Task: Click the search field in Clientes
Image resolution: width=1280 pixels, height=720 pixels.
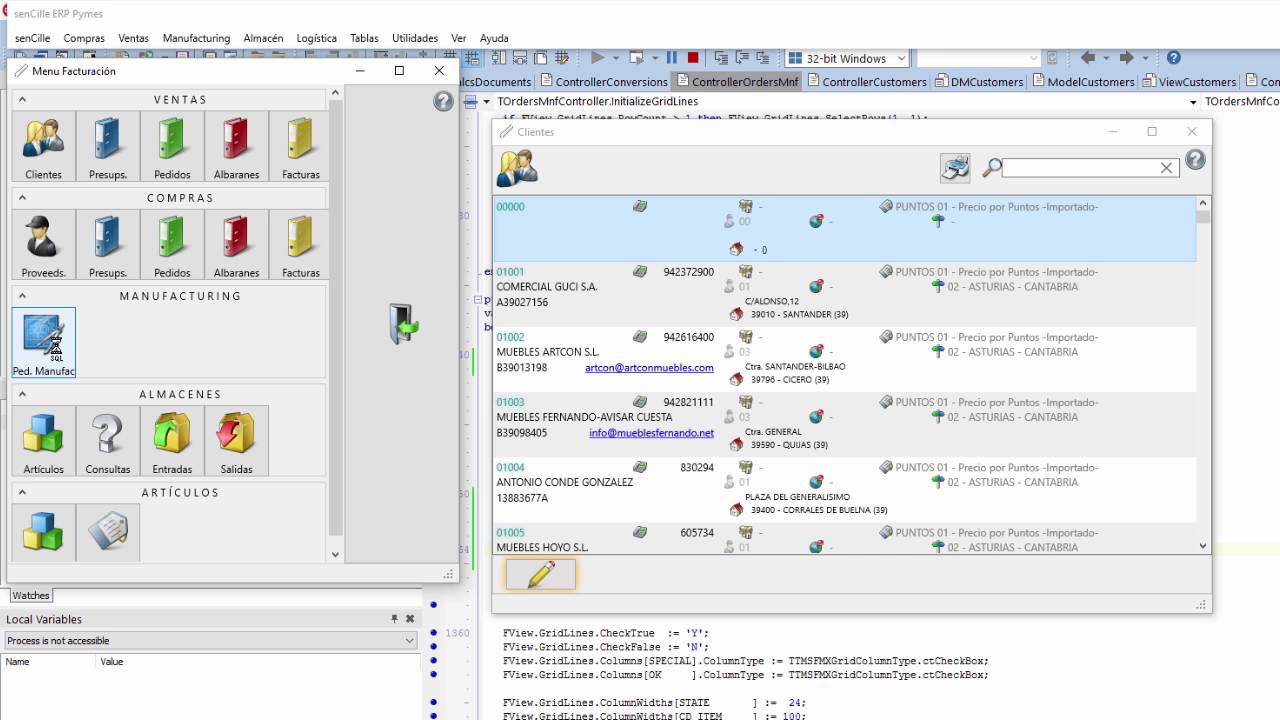Action: [x=1080, y=168]
